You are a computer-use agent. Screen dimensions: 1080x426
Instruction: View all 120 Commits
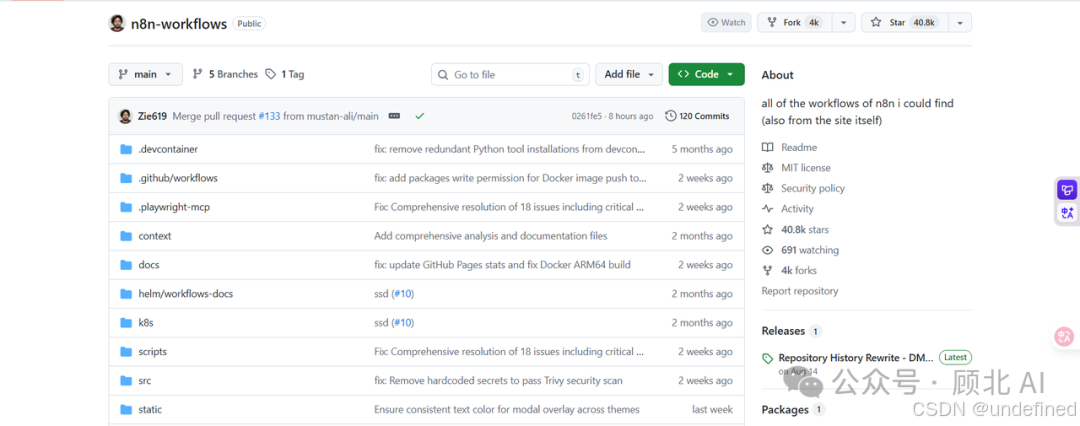pos(697,116)
